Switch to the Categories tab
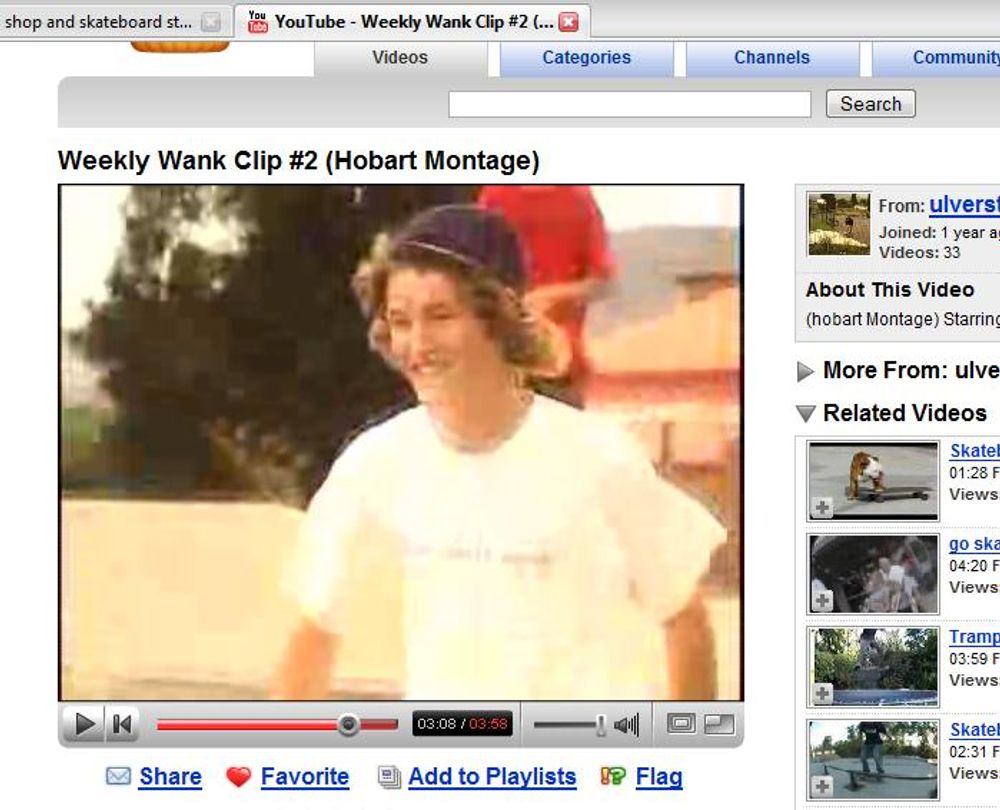Viewport: 1000px width, 810px height. click(587, 58)
